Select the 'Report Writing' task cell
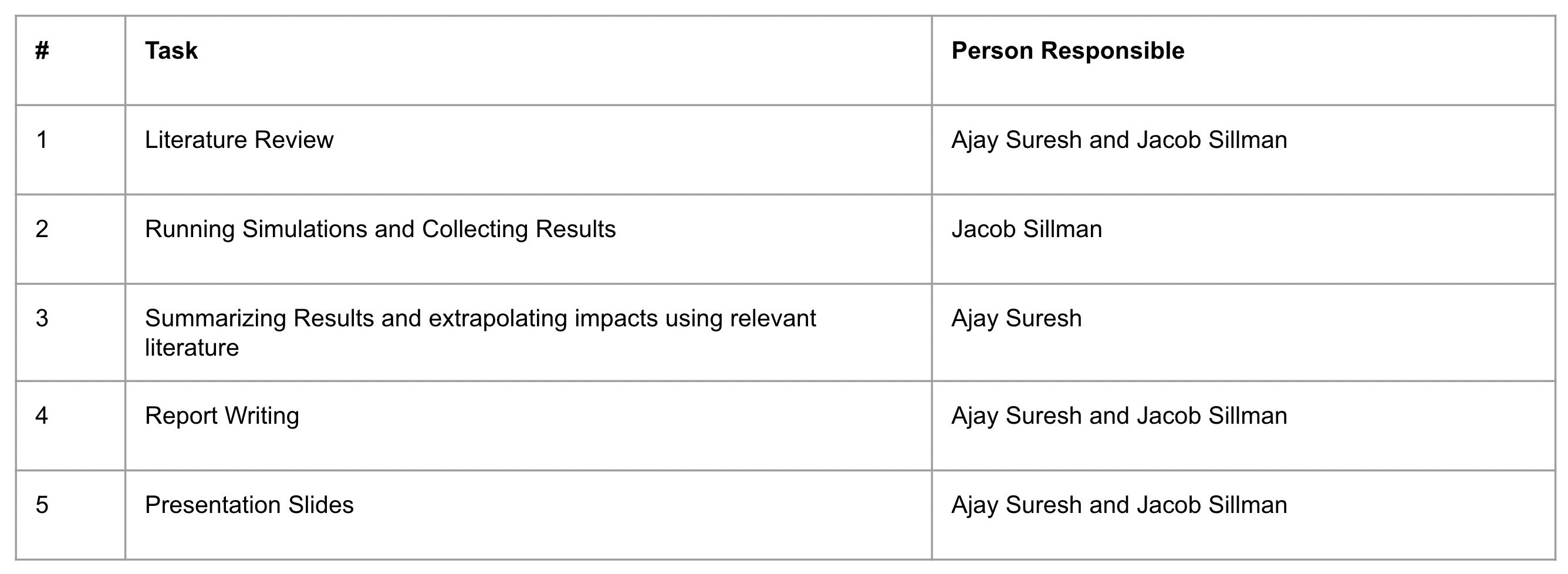The image size is (1568, 574). point(222,416)
